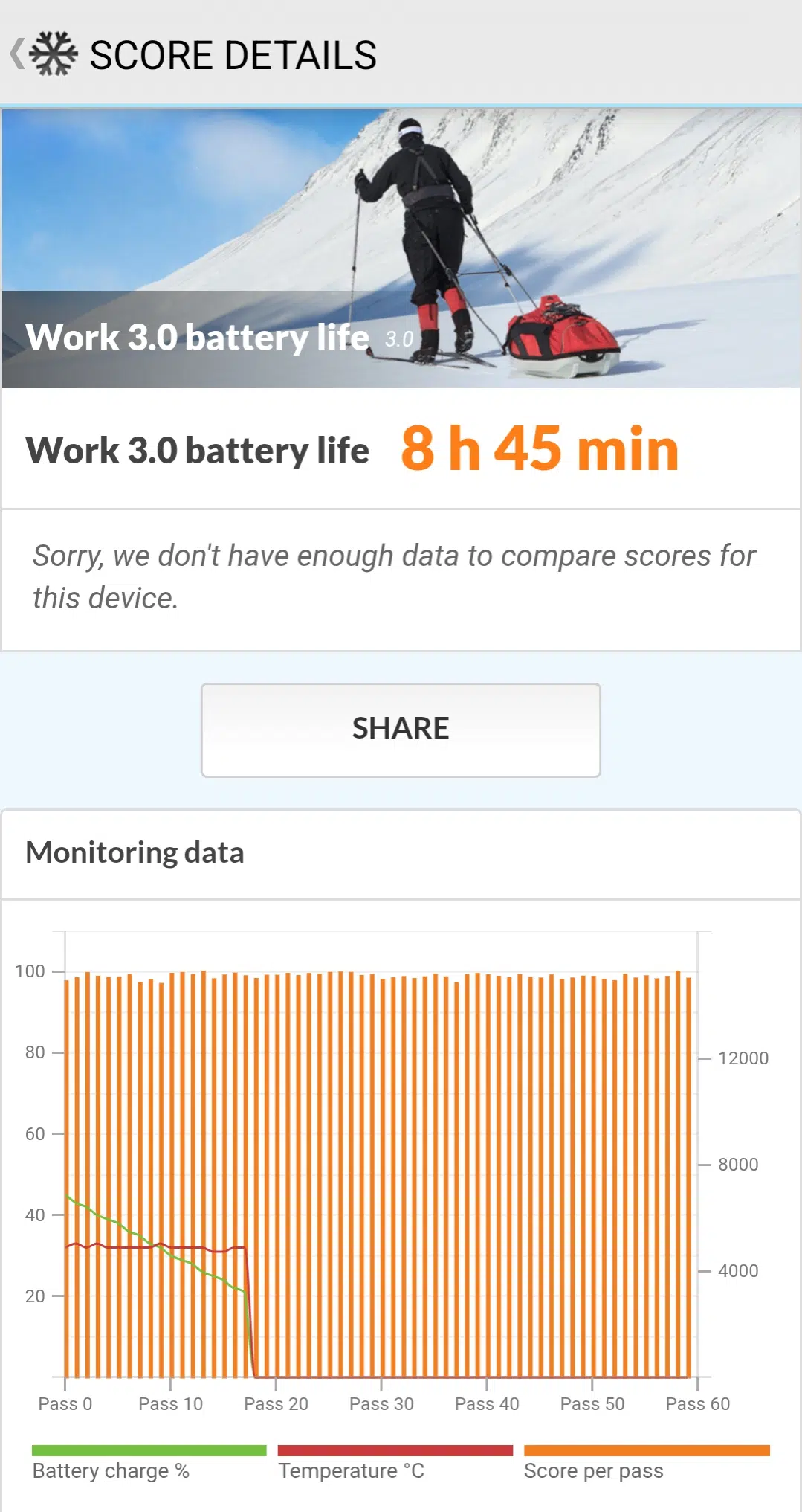Tap the Pass 40 axis marker
This screenshot has width=802, height=1512.
click(x=487, y=1404)
